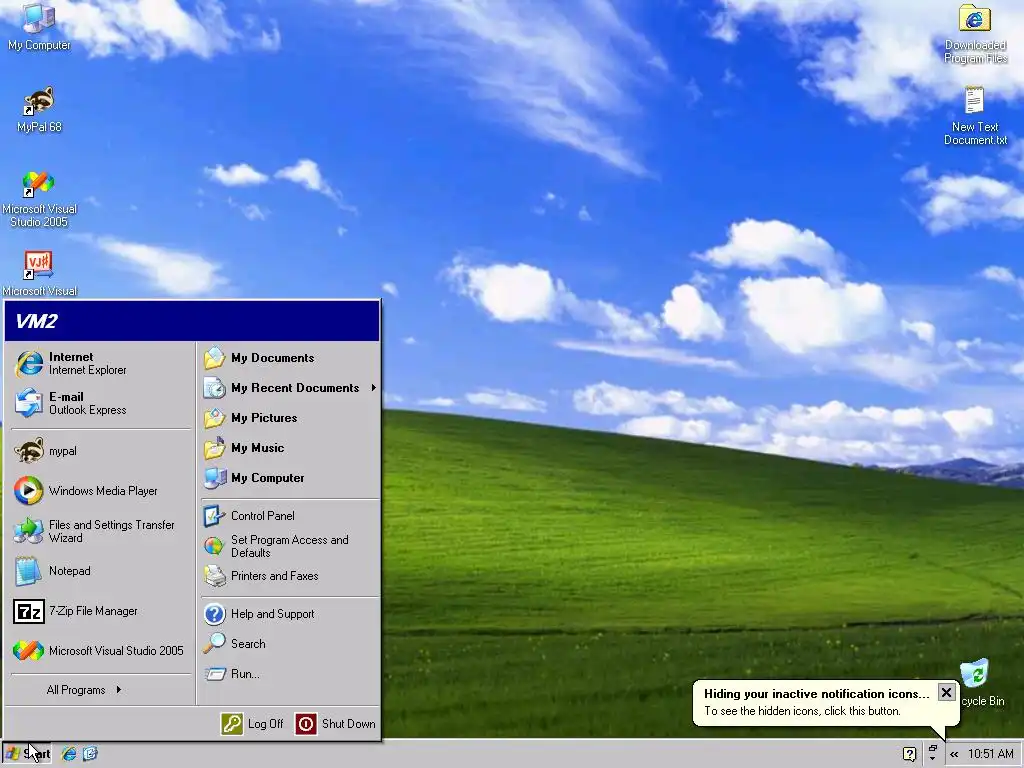This screenshot has height=768, width=1024.
Task: Open Control Panel
Action: [x=289, y=516]
